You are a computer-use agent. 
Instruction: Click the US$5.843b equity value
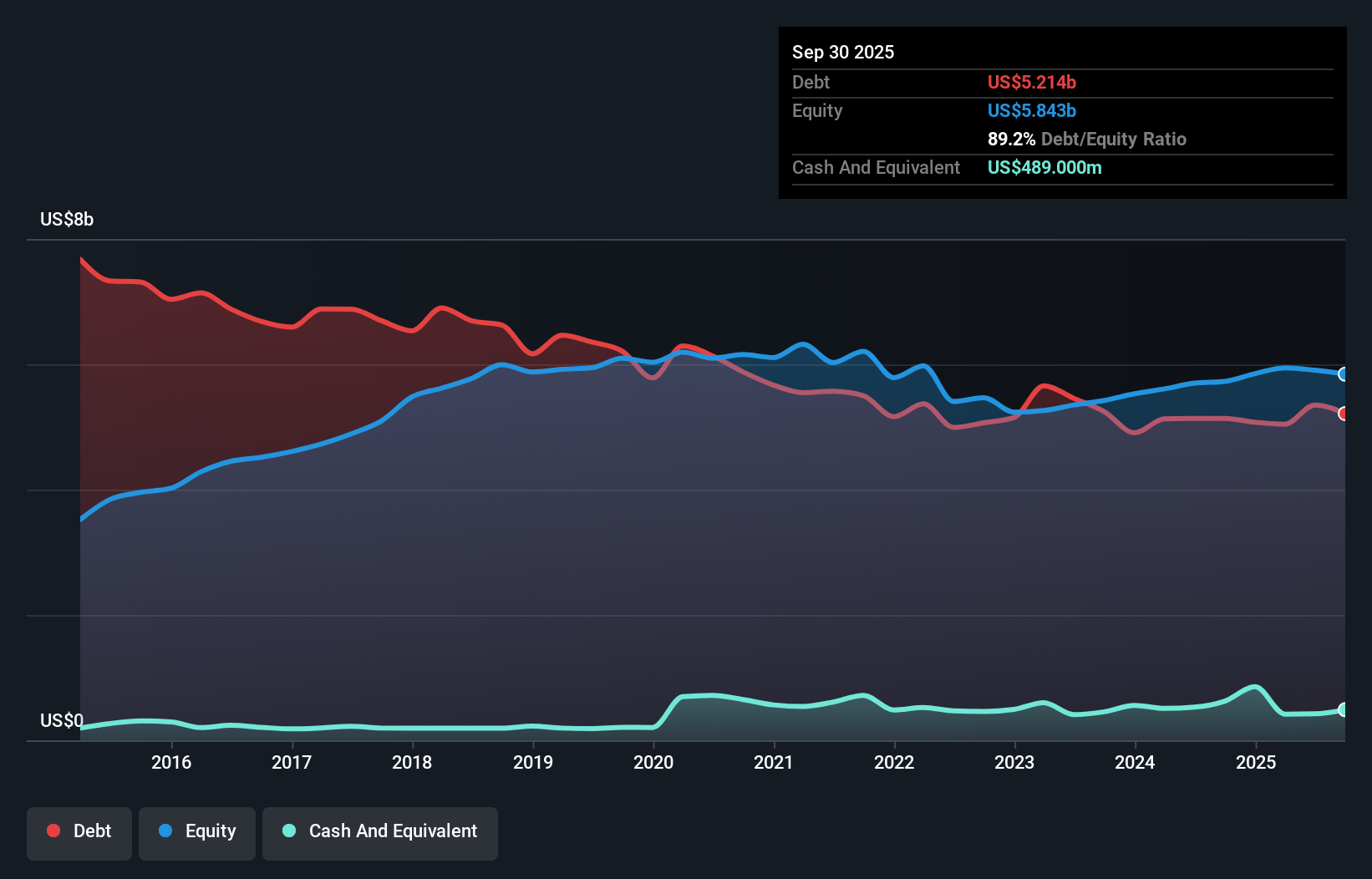1032,110
